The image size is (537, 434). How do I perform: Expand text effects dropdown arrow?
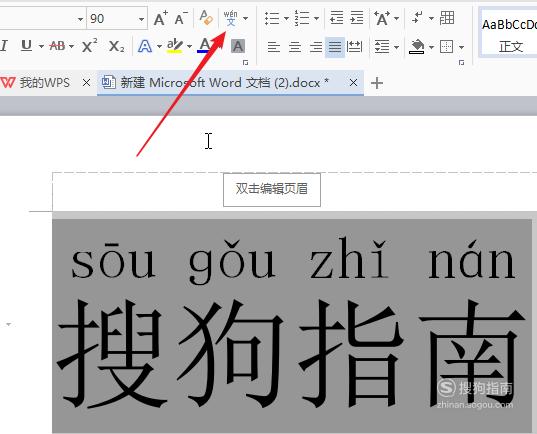[159, 46]
